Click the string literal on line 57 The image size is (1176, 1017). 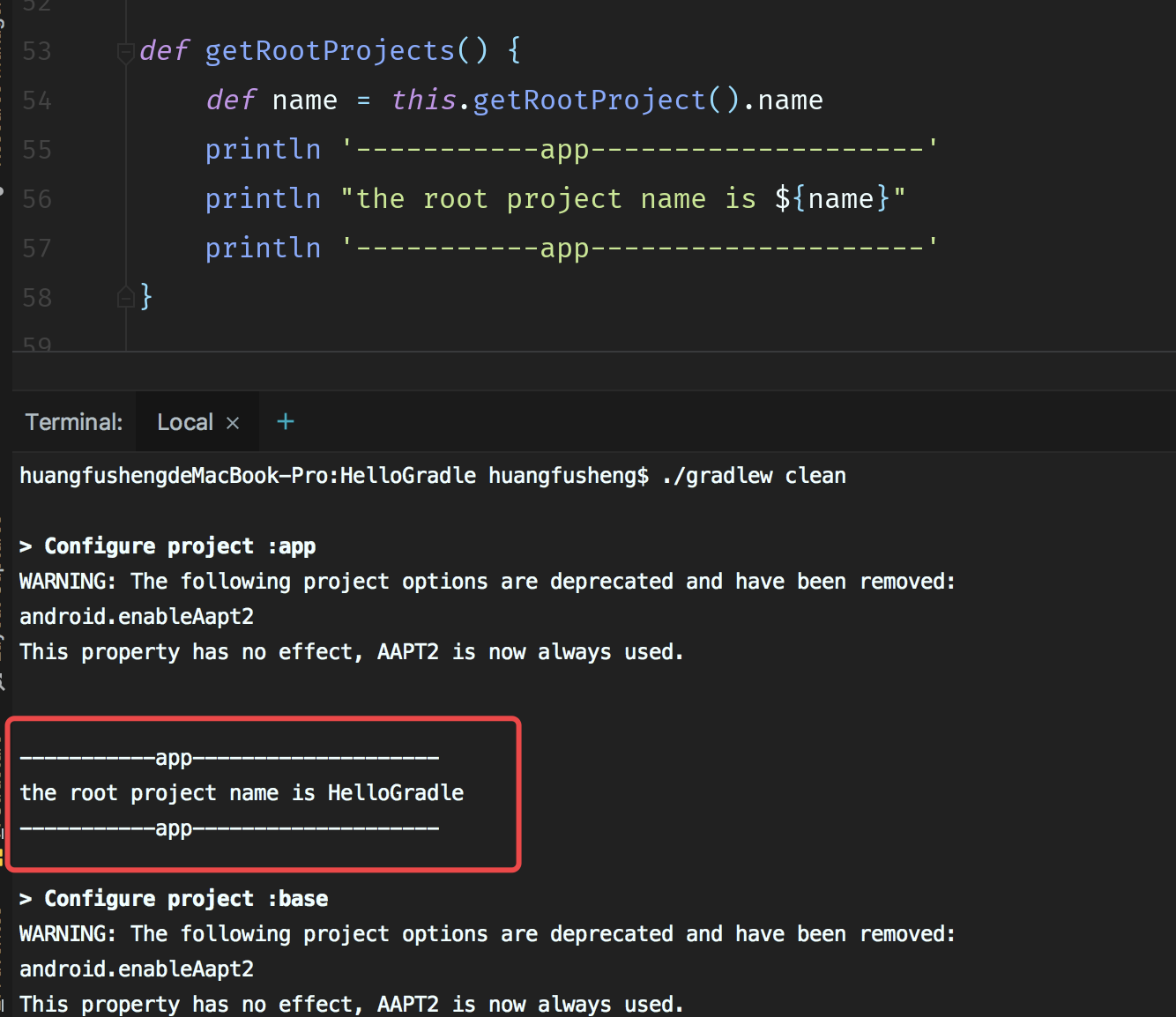[x=640, y=249]
